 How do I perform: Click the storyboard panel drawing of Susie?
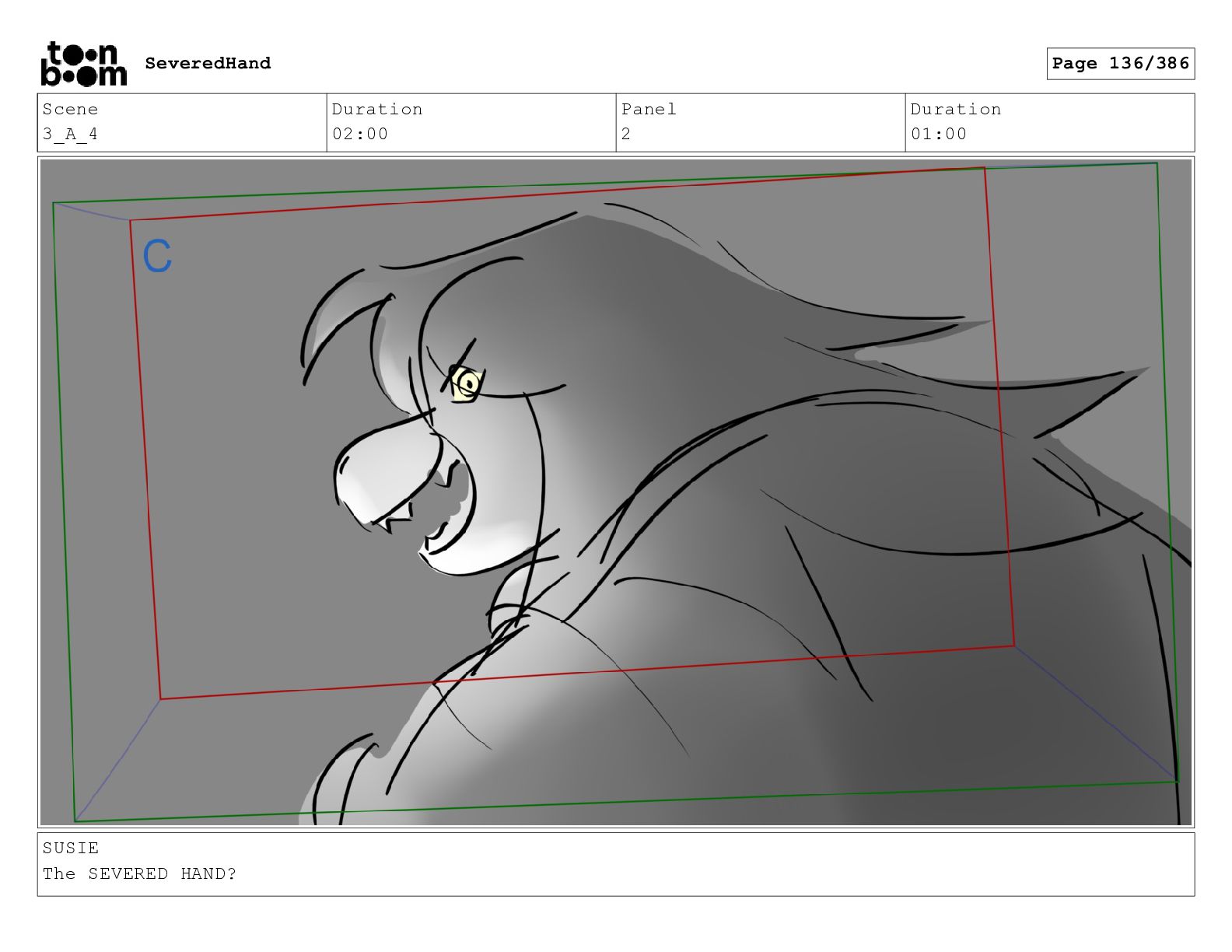[616, 492]
